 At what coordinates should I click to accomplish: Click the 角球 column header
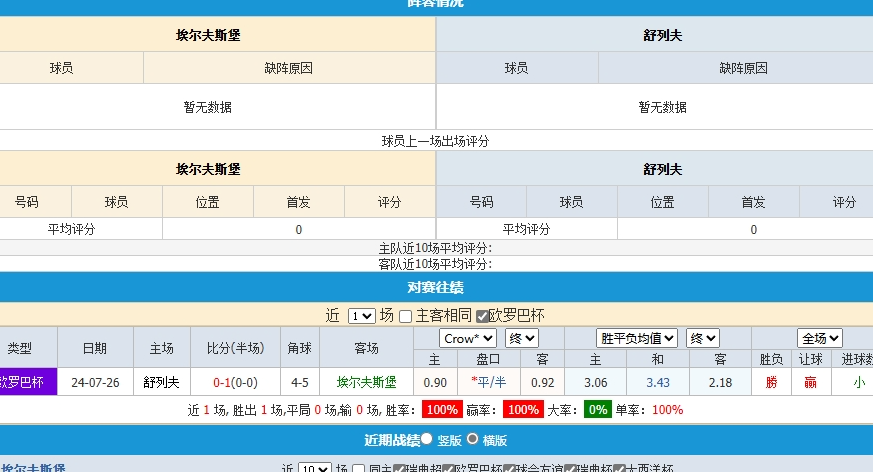(300, 348)
